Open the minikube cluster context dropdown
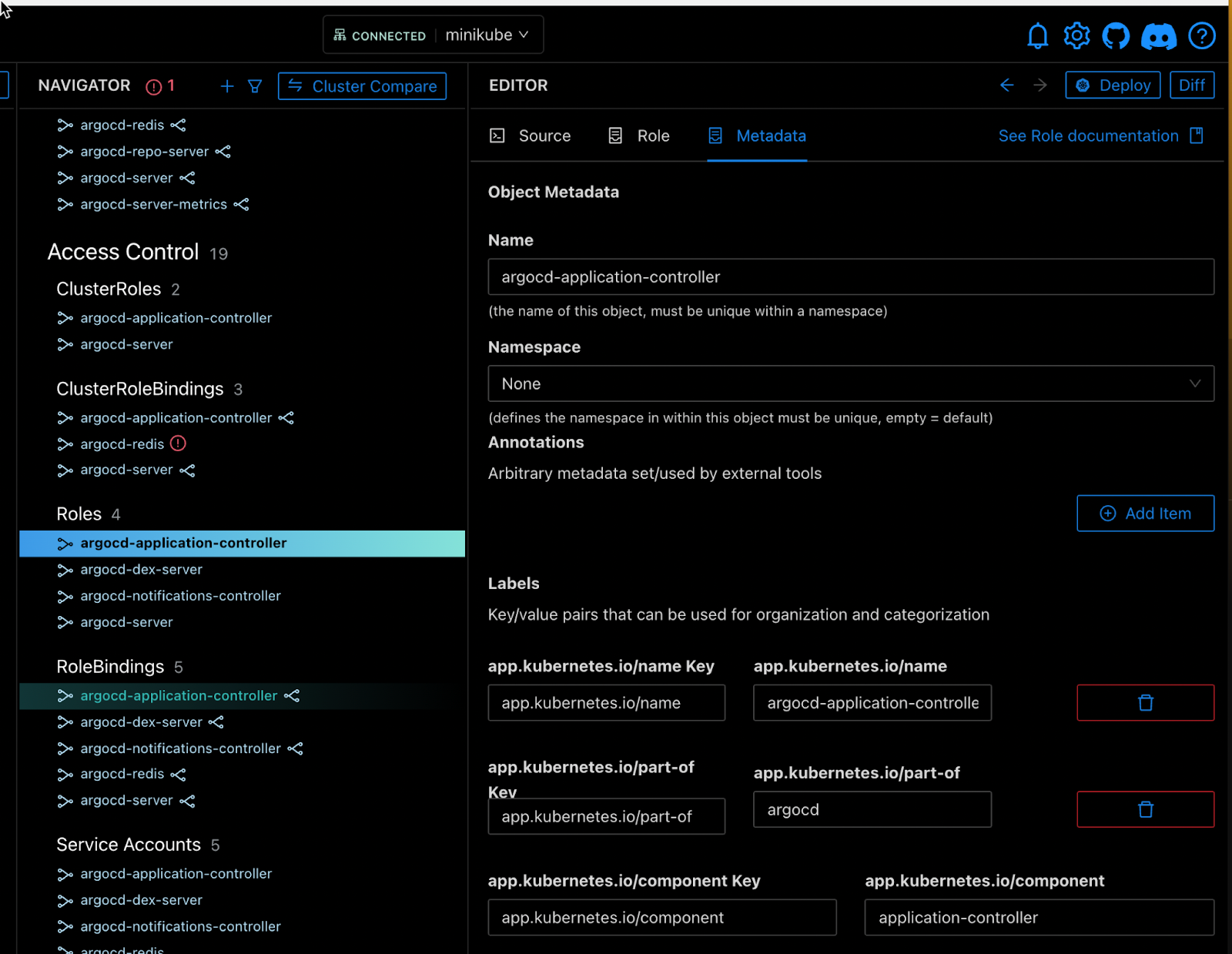This screenshot has width=1232, height=954. [487, 35]
